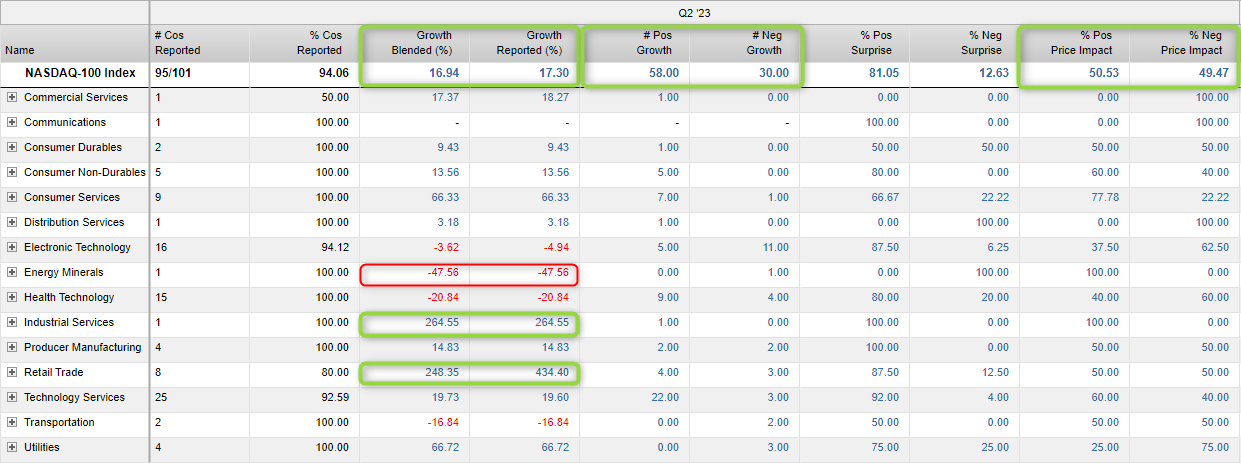
Task: Click the % Pos Surprise column header
Action: pos(855,43)
